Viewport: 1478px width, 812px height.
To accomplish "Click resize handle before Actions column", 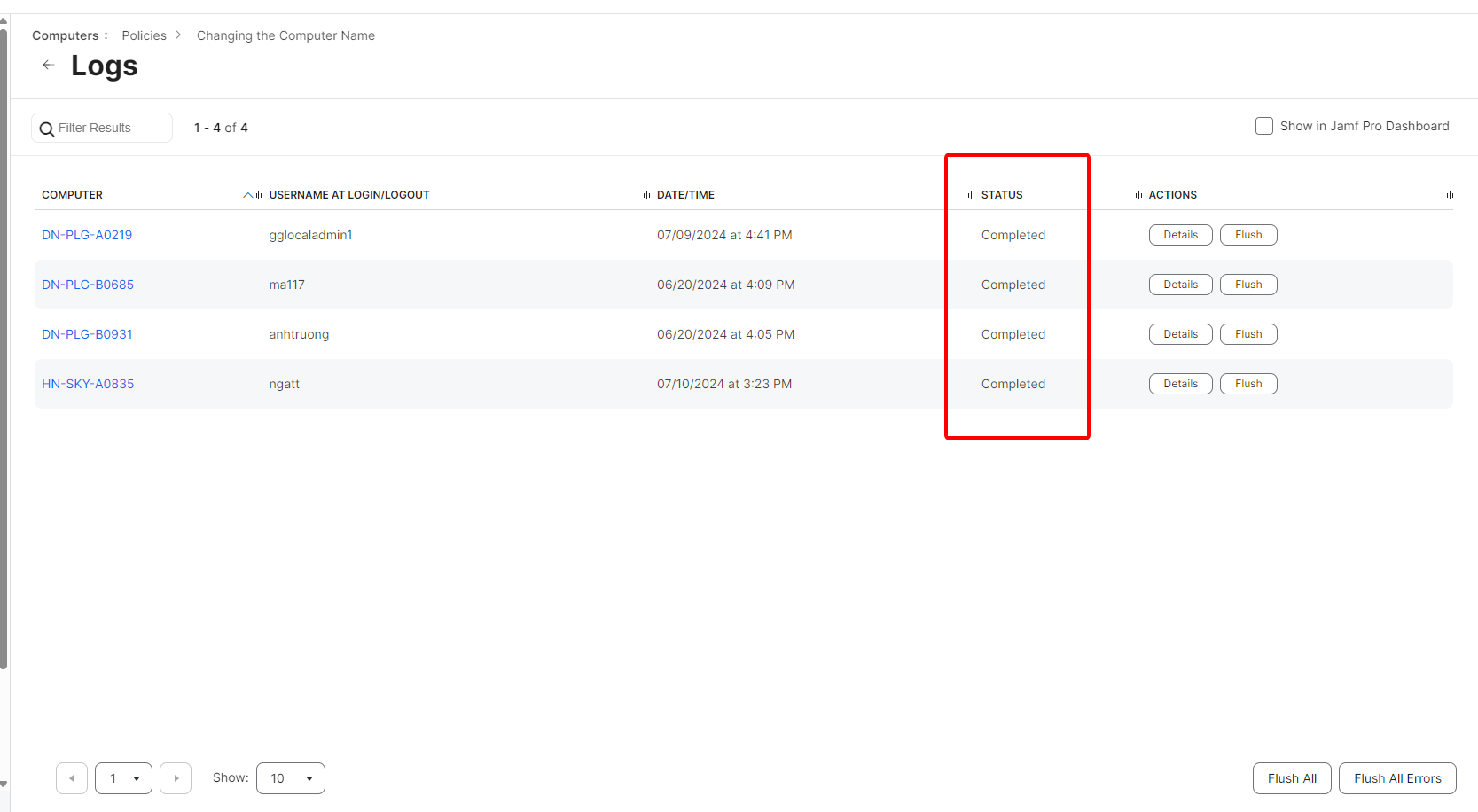I will click(1138, 195).
